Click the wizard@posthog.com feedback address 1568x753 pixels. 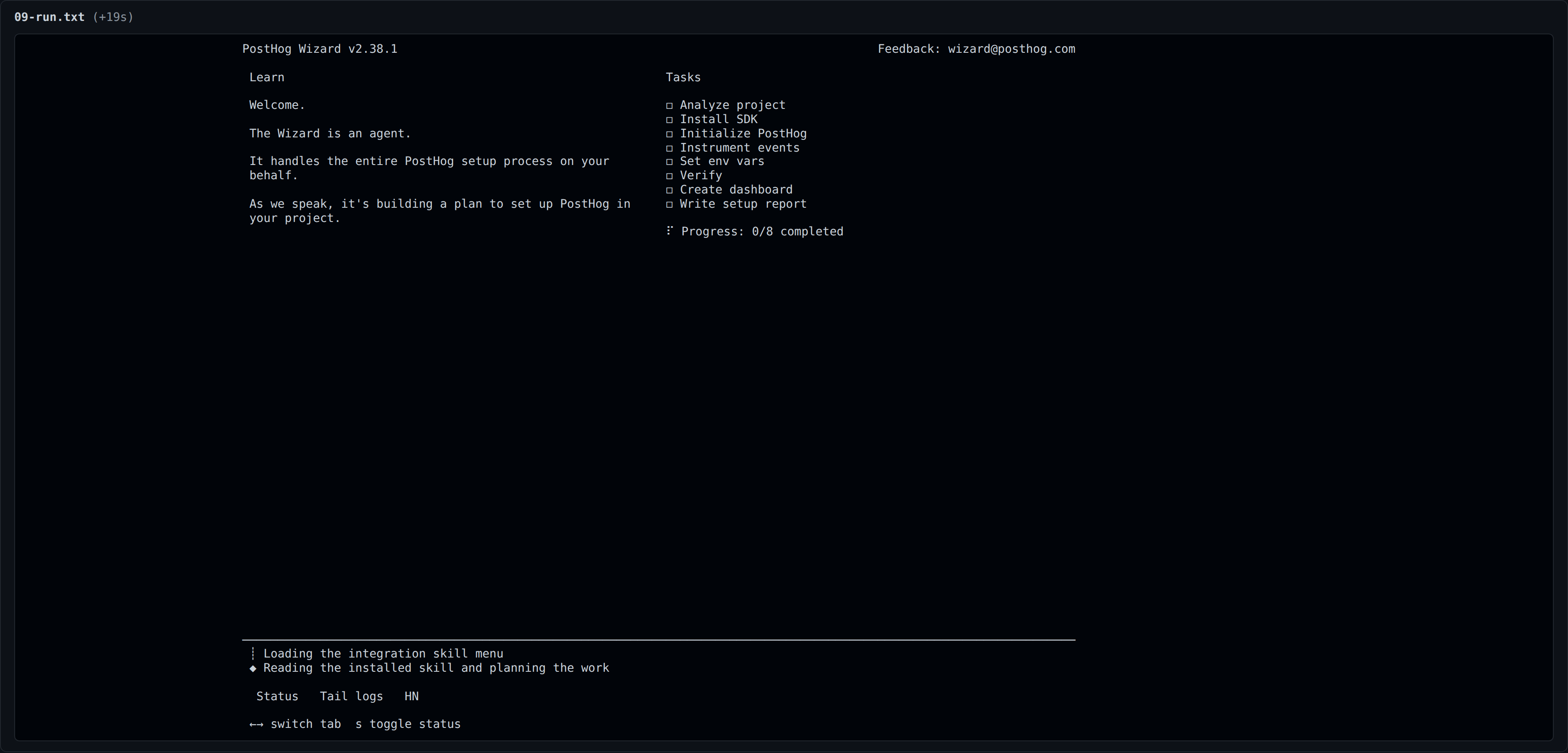pyautogui.click(x=1011, y=49)
